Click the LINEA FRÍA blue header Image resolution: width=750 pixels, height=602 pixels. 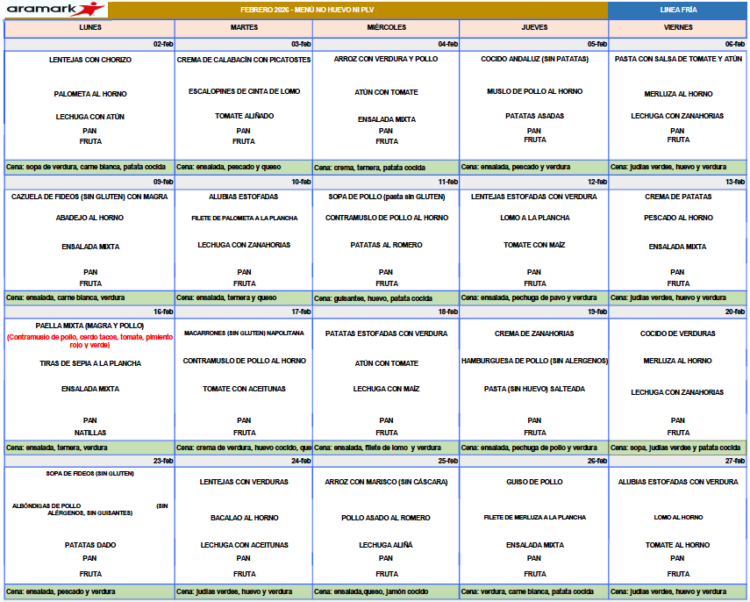tap(677, 9)
